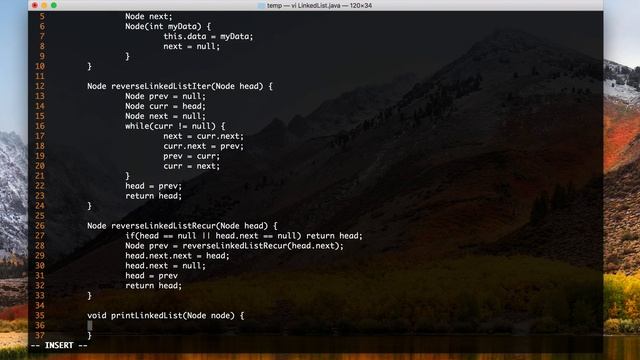Click the line 'prev = curr;'
The image size is (640, 360).
[x=191, y=156]
